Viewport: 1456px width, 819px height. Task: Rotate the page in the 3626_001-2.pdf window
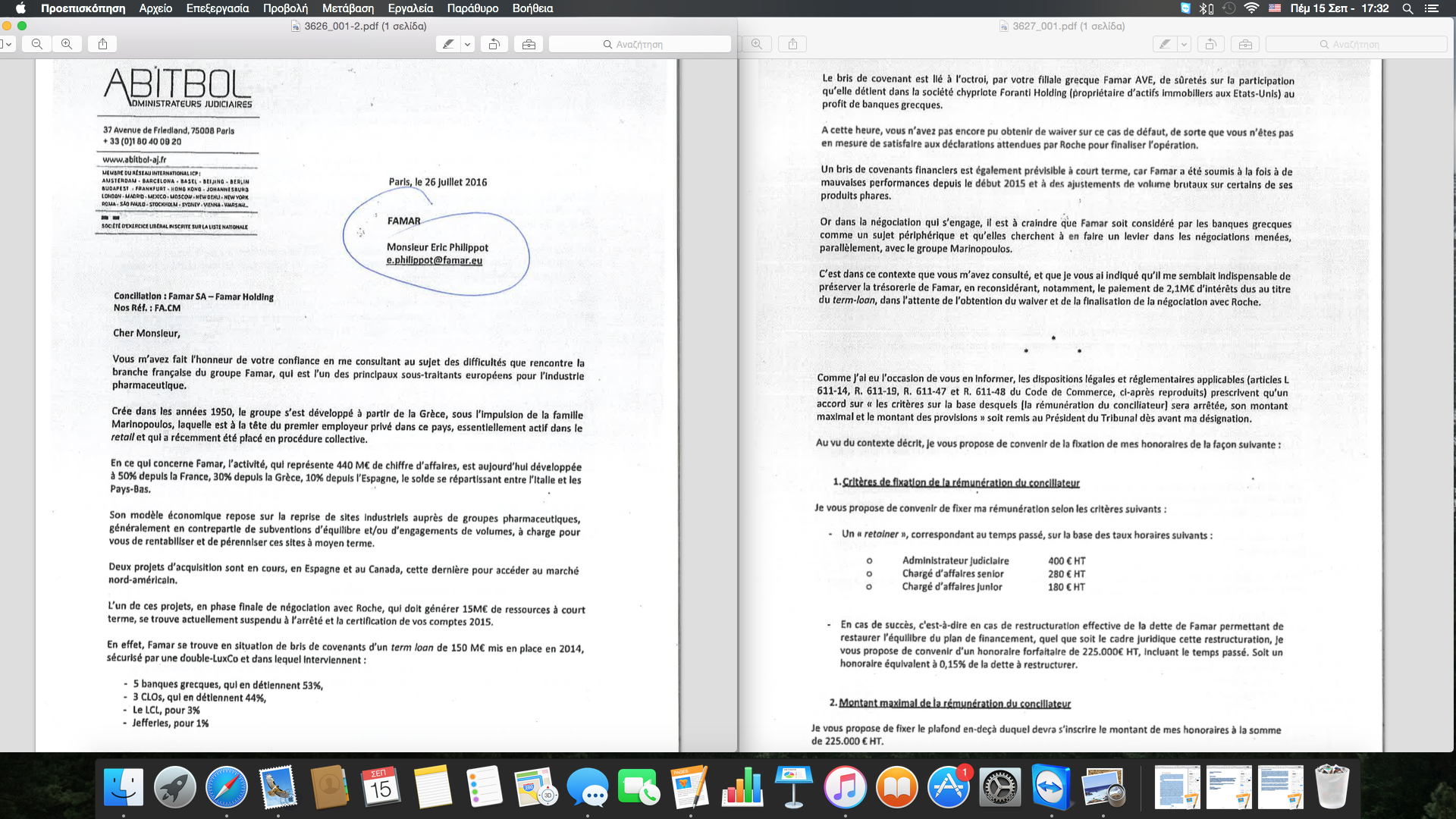pyautogui.click(x=494, y=44)
